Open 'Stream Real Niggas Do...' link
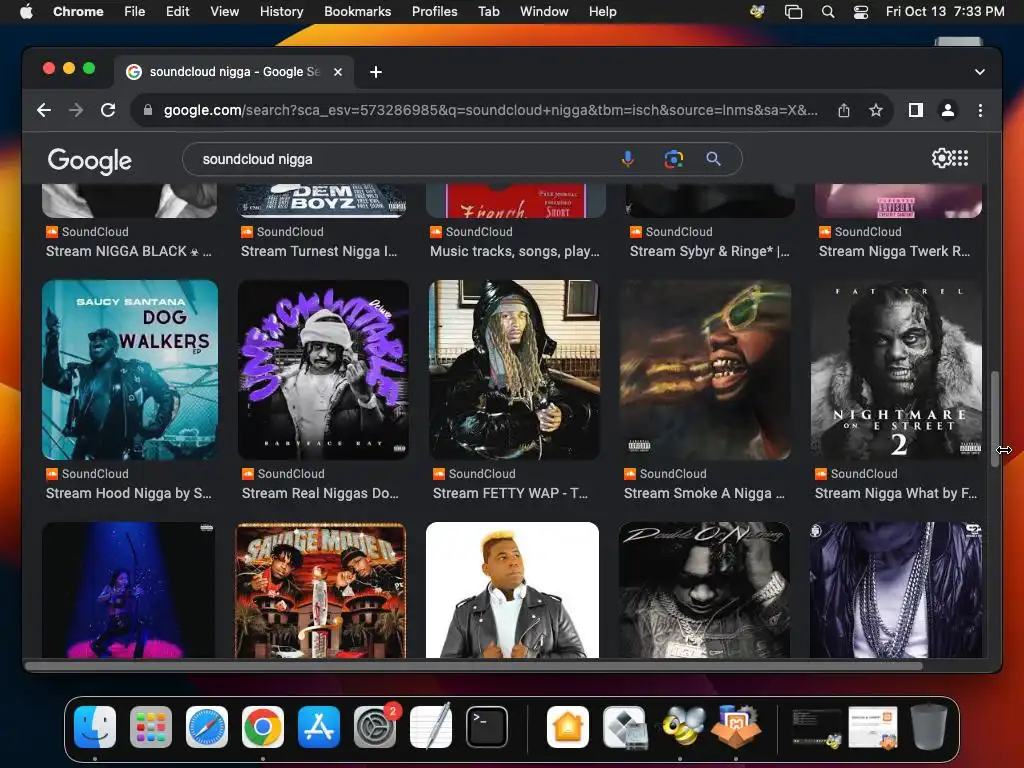Image resolution: width=1024 pixels, height=768 pixels. pos(320,493)
